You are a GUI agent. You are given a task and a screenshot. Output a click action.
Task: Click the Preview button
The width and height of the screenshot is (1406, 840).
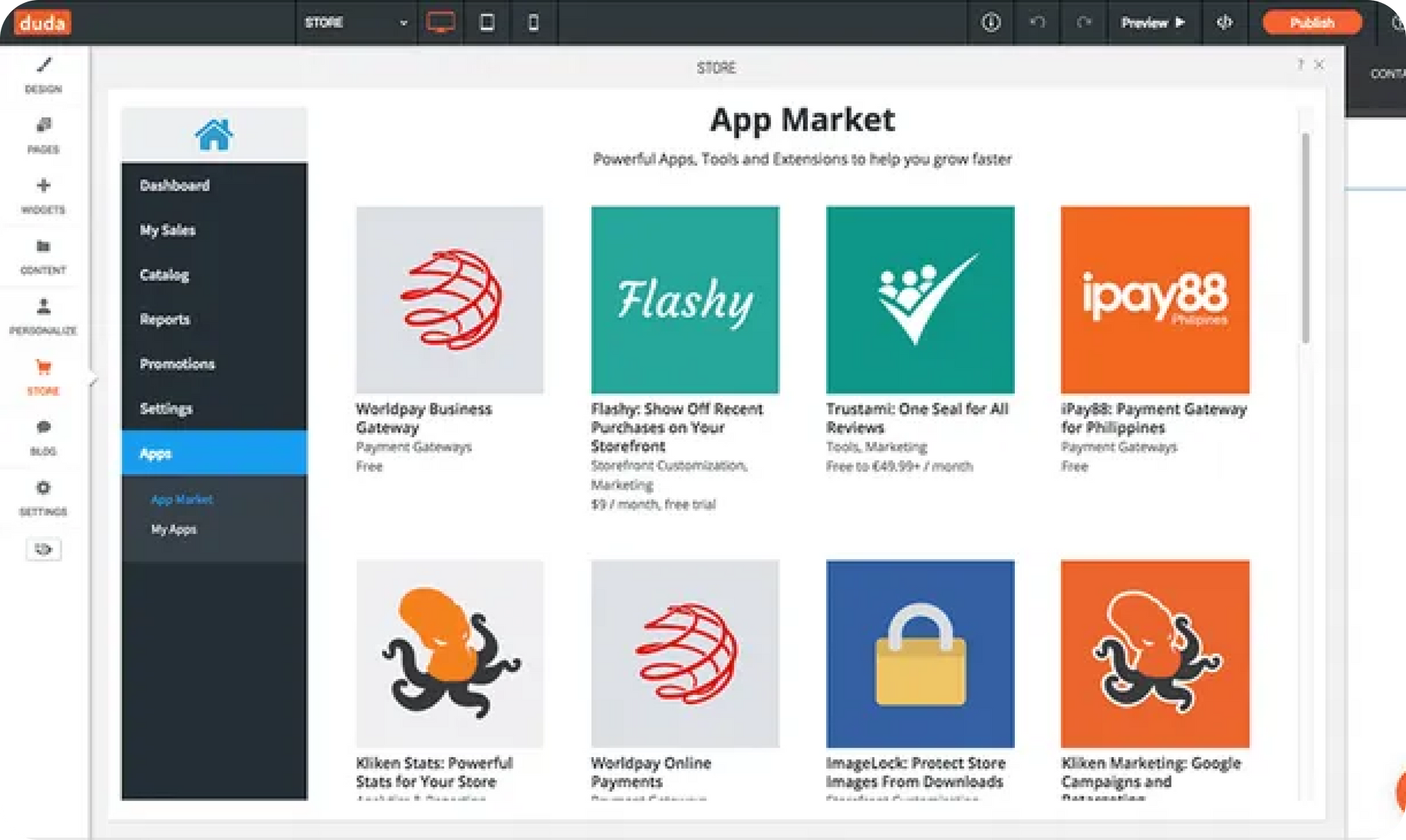[1153, 23]
